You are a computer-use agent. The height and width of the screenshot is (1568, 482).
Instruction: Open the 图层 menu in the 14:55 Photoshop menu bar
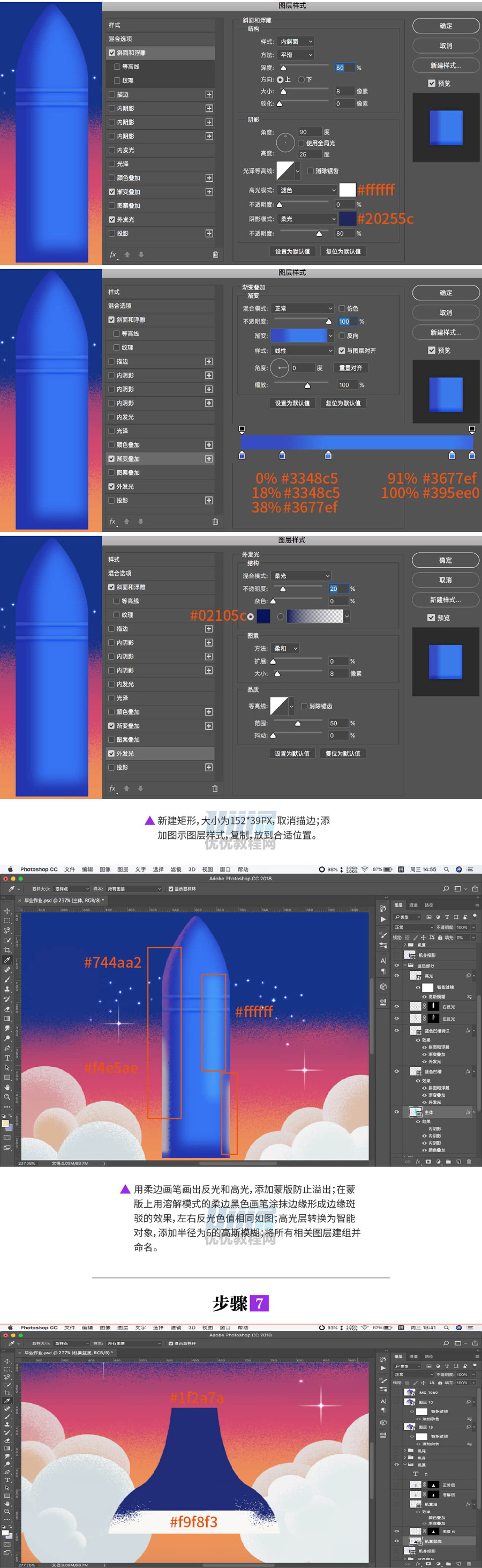[123, 869]
